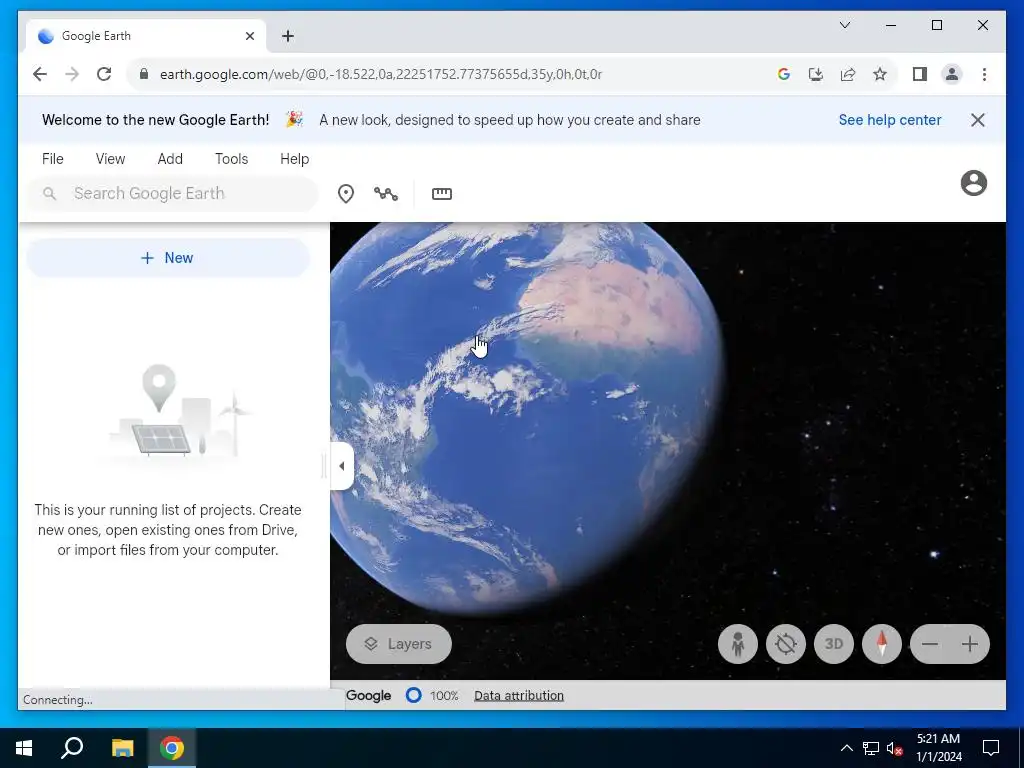
Task: Open the clock showing 5:21 AM
Action: 939,748
